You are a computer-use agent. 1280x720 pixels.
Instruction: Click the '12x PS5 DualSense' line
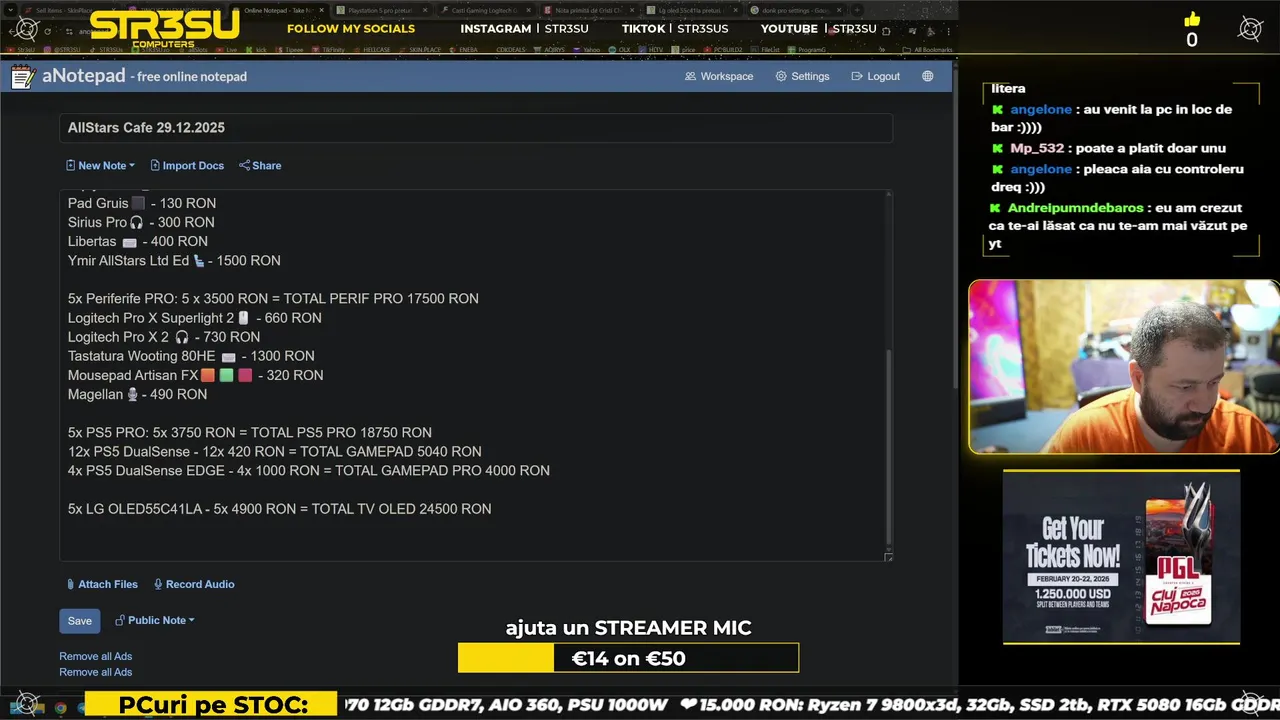(x=275, y=451)
